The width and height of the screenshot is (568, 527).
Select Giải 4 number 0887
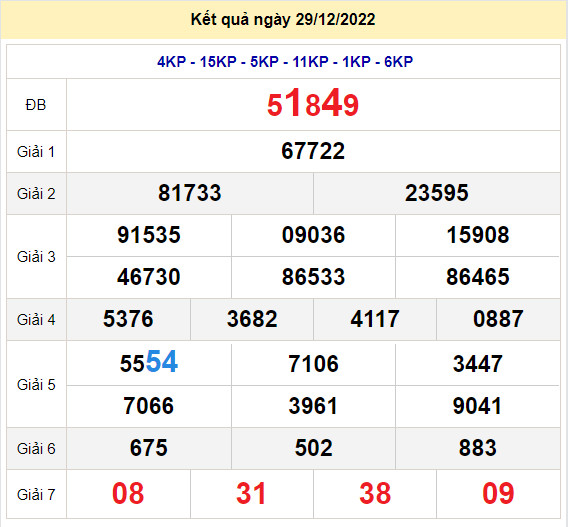(x=498, y=319)
